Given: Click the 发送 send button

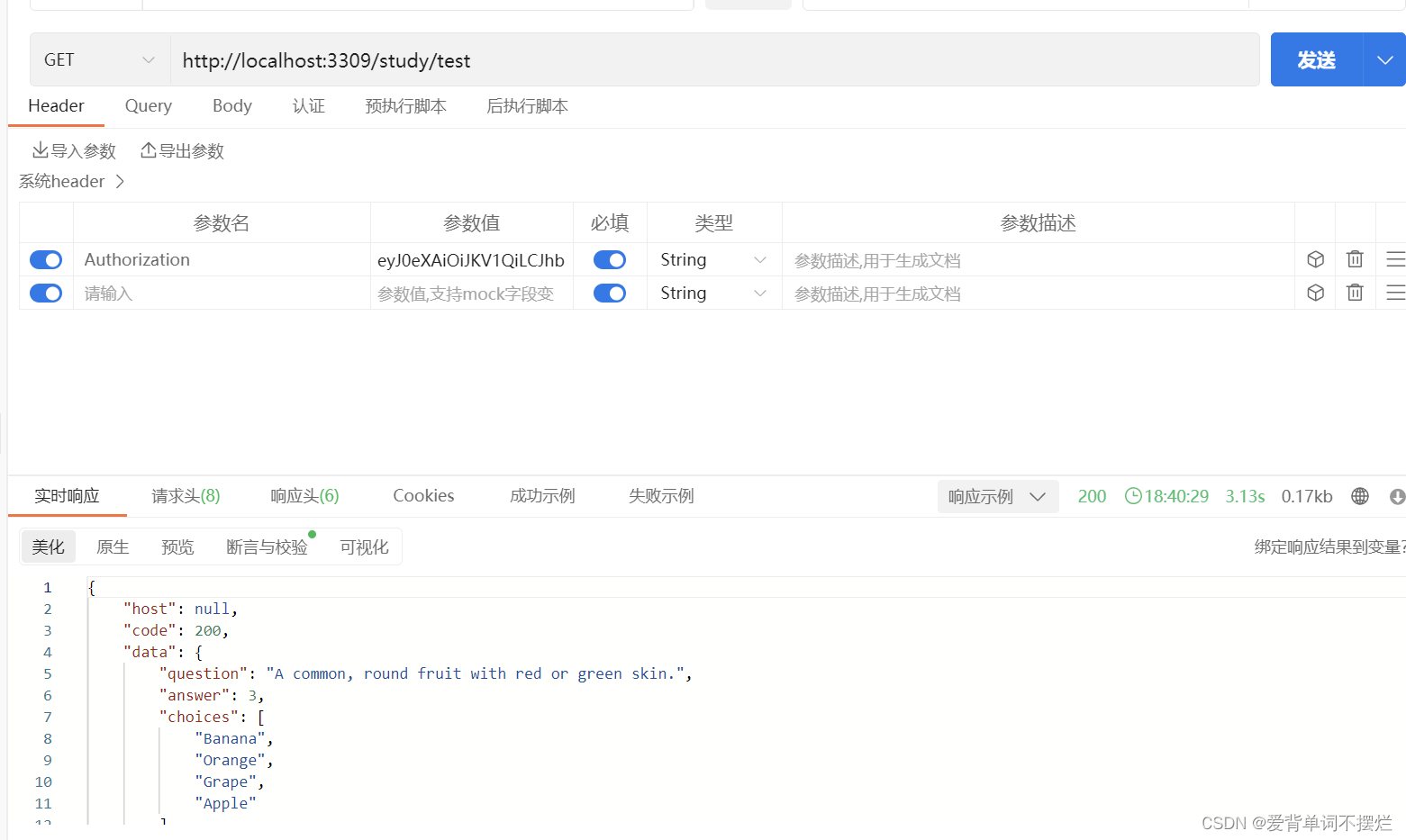Looking at the screenshot, I should (x=1317, y=60).
